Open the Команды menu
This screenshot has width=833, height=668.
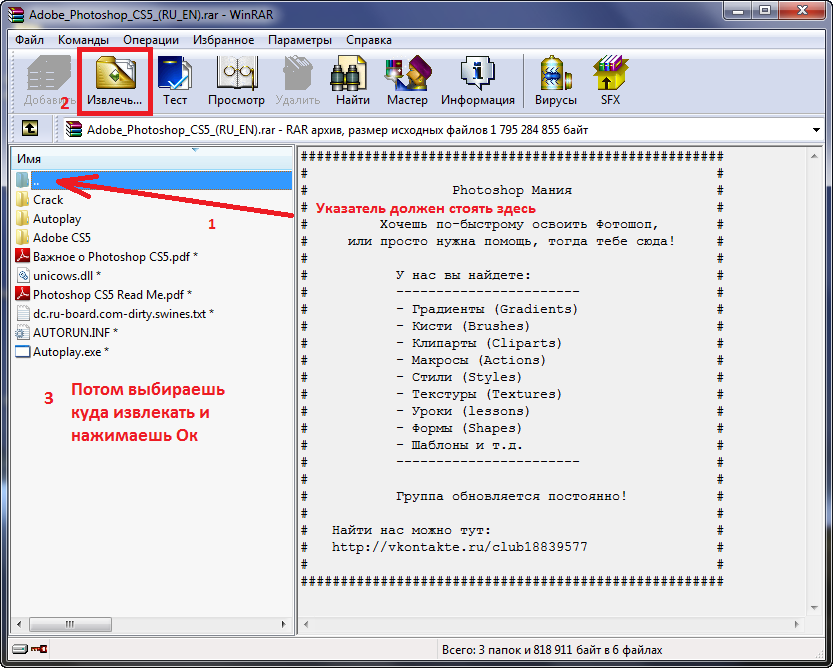click(83, 40)
